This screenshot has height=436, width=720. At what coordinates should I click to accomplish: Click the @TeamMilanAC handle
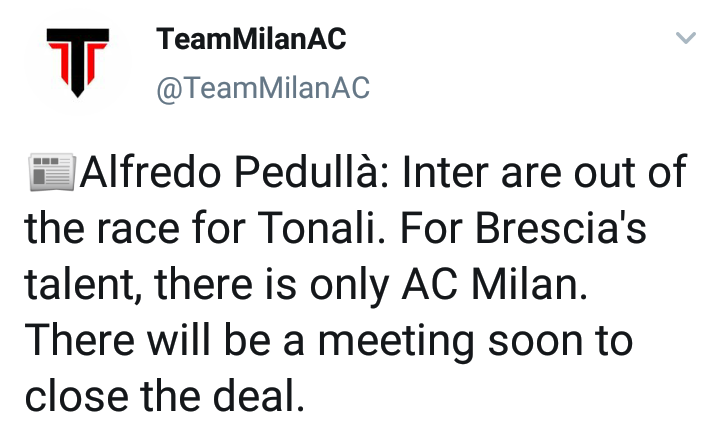pyautogui.click(x=263, y=89)
